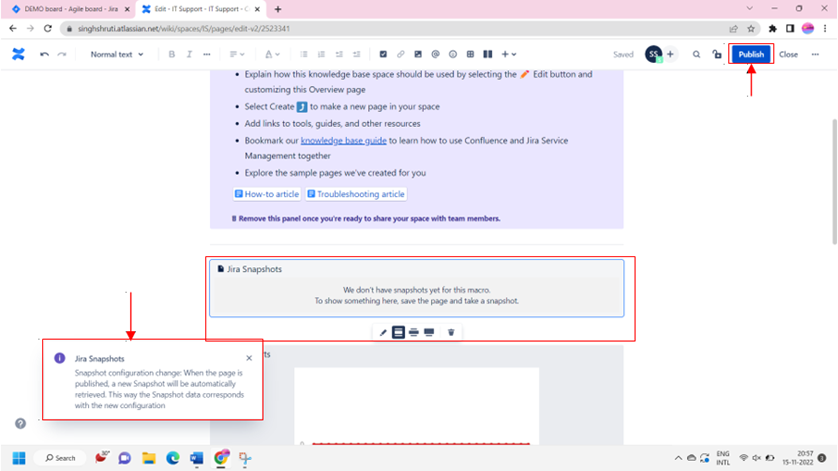Click the taskbar Search box
This screenshot has width=838, height=471.
pyautogui.click(x=60, y=458)
